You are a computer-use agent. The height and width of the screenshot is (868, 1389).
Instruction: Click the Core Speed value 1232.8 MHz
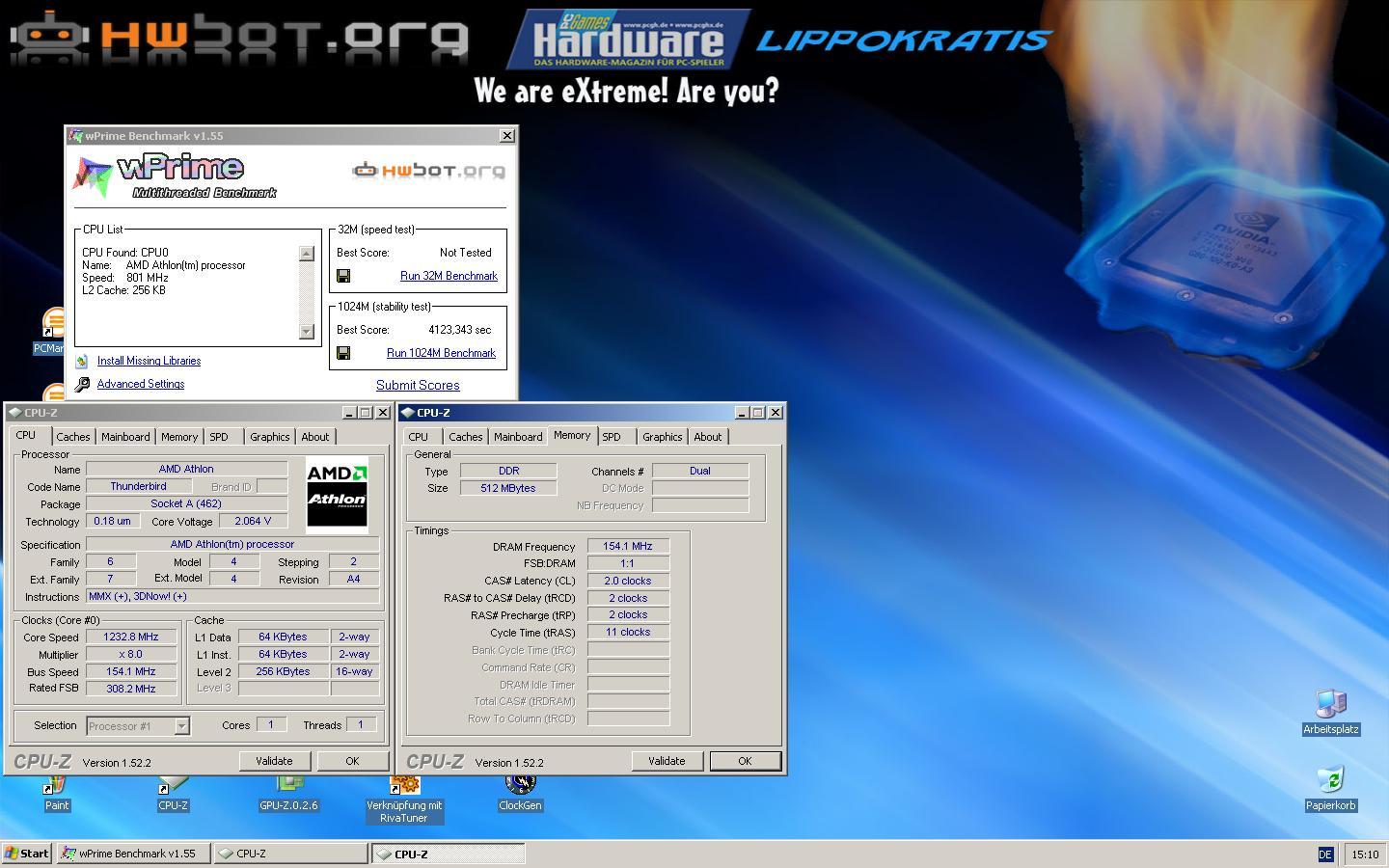point(131,637)
